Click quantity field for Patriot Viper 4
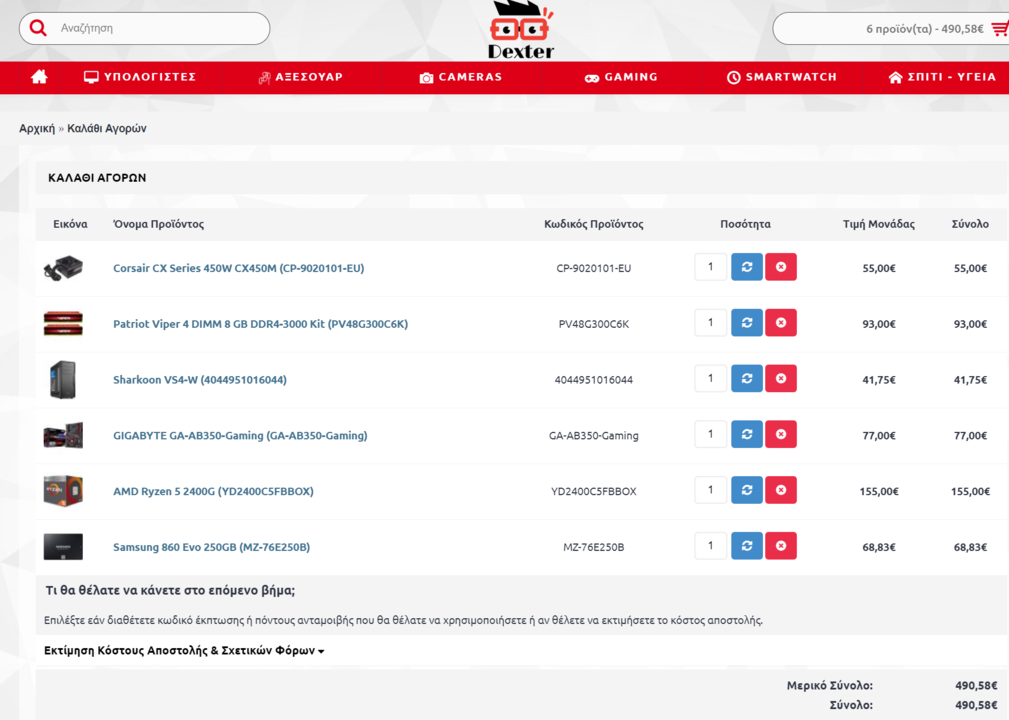 (x=710, y=323)
